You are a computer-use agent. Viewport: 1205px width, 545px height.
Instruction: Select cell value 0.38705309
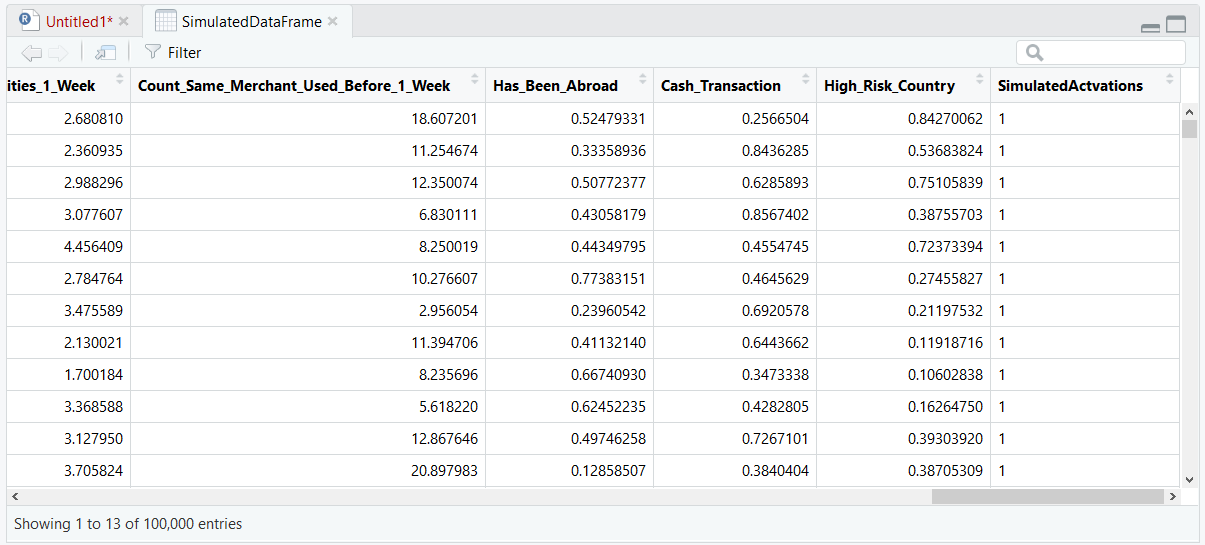point(945,471)
